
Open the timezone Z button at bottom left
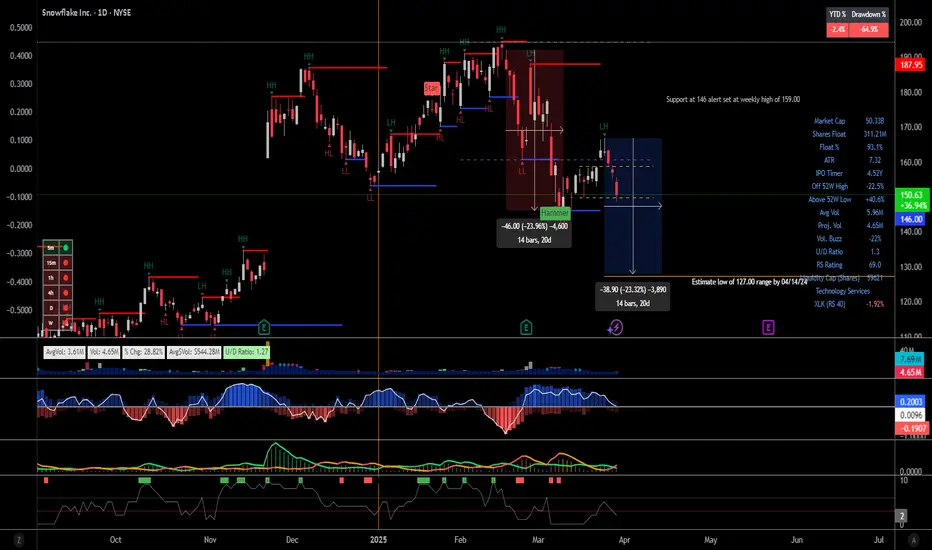(18, 540)
